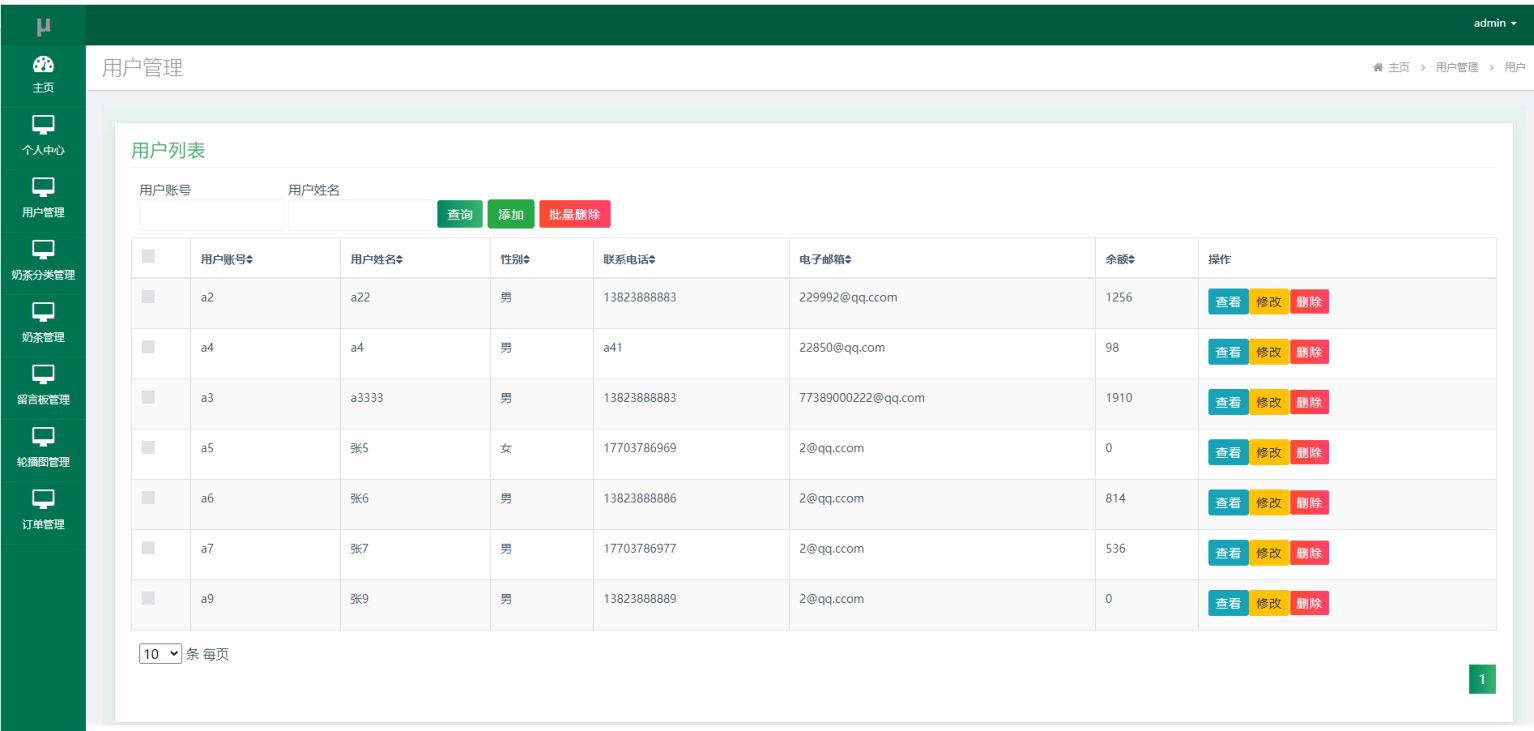Open the rows-per-page dropdown showing 10
The height and width of the screenshot is (731, 1534).
[x=161, y=654]
